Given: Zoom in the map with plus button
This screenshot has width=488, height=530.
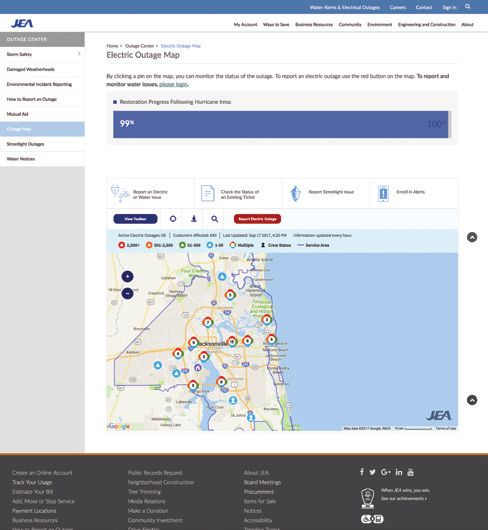Looking at the screenshot, I should tap(127, 276).
